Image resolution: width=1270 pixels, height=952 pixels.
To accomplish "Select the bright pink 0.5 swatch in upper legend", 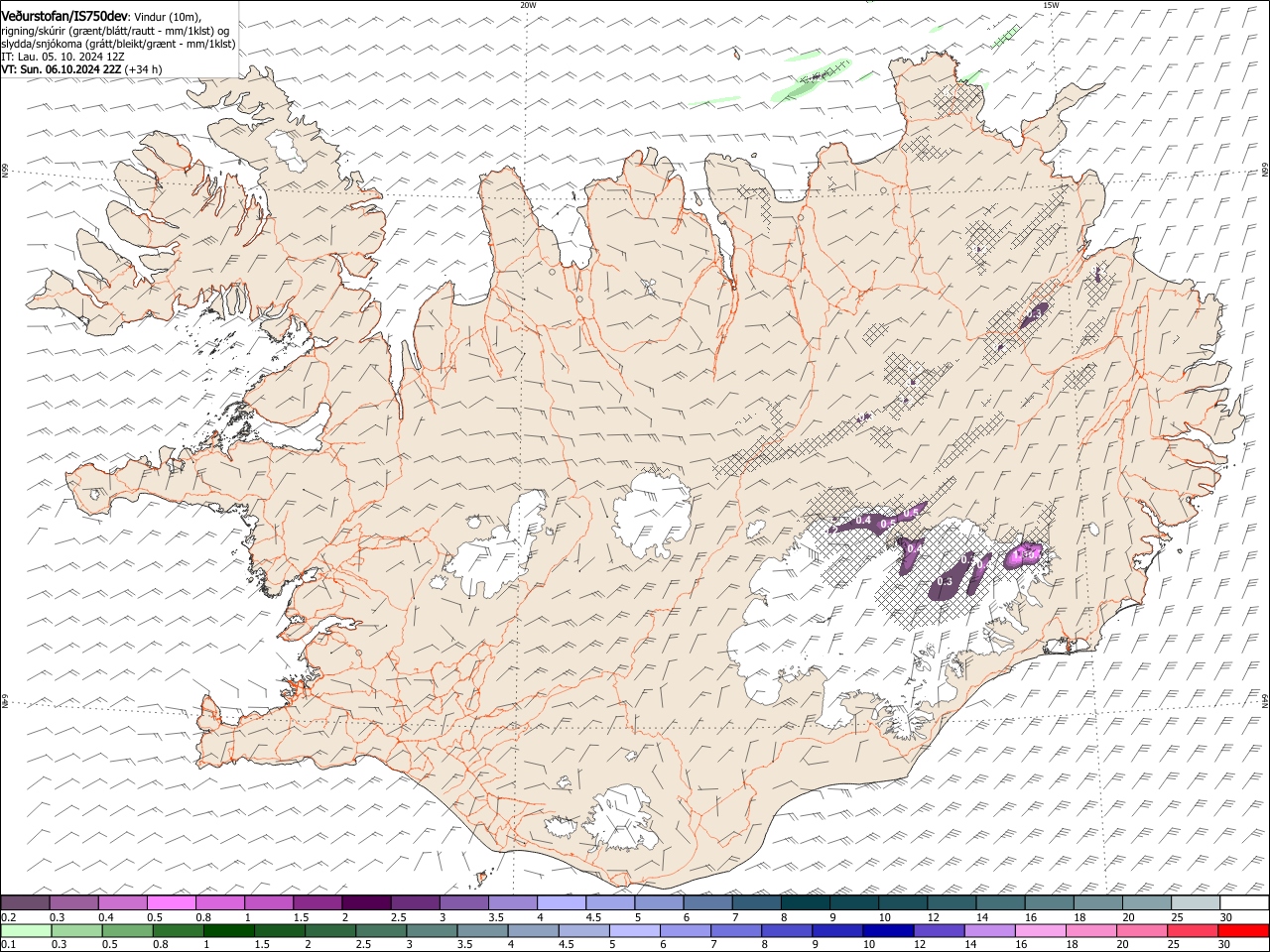I will click(x=172, y=902).
